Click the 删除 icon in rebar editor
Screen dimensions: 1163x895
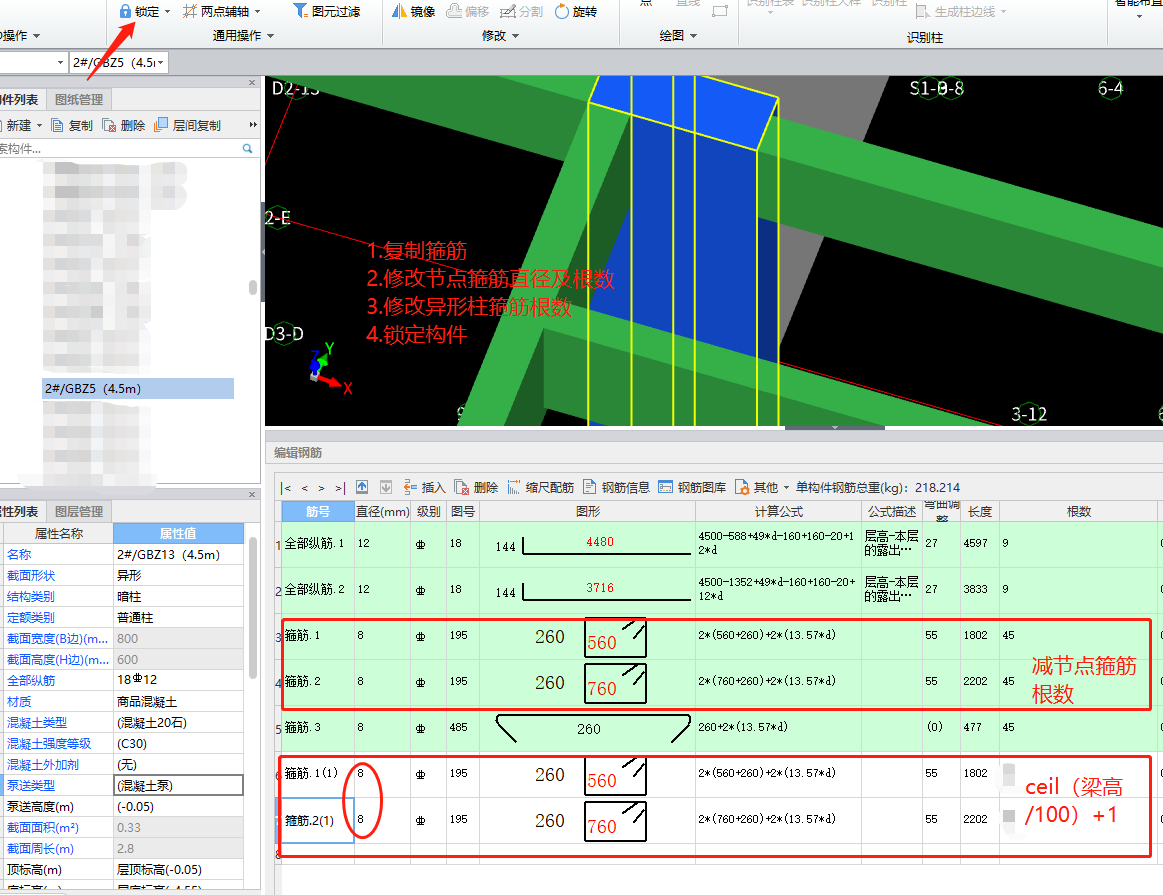click(x=461, y=487)
